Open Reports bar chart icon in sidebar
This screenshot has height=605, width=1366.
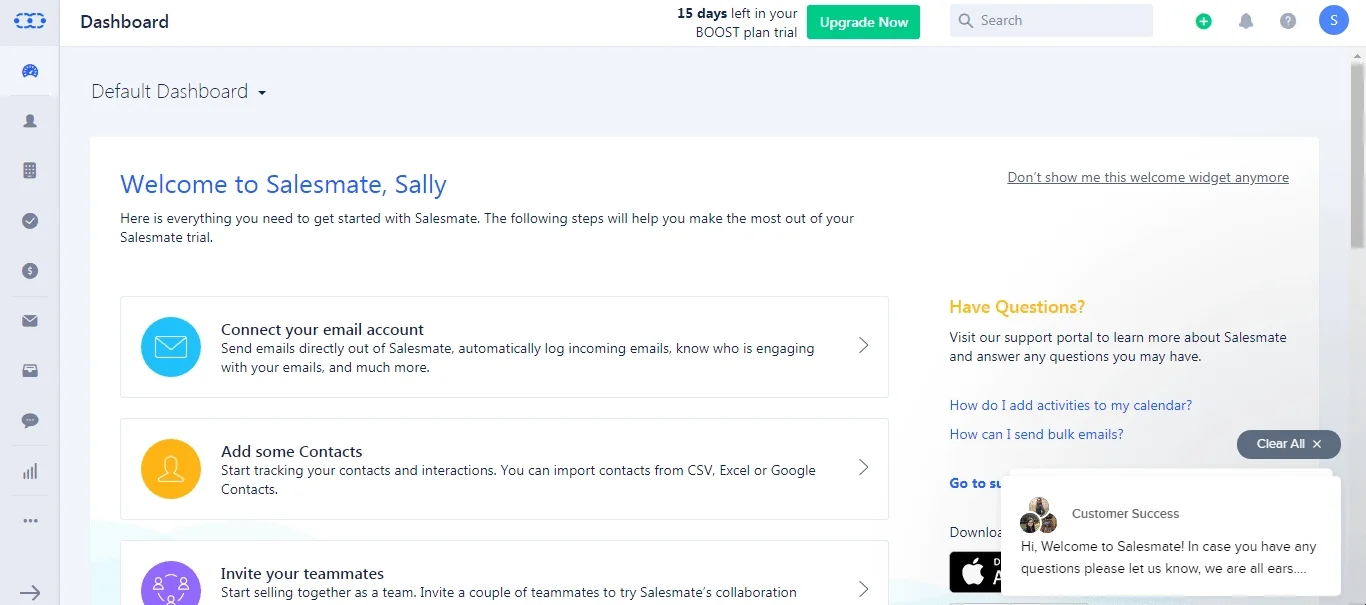[x=30, y=471]
